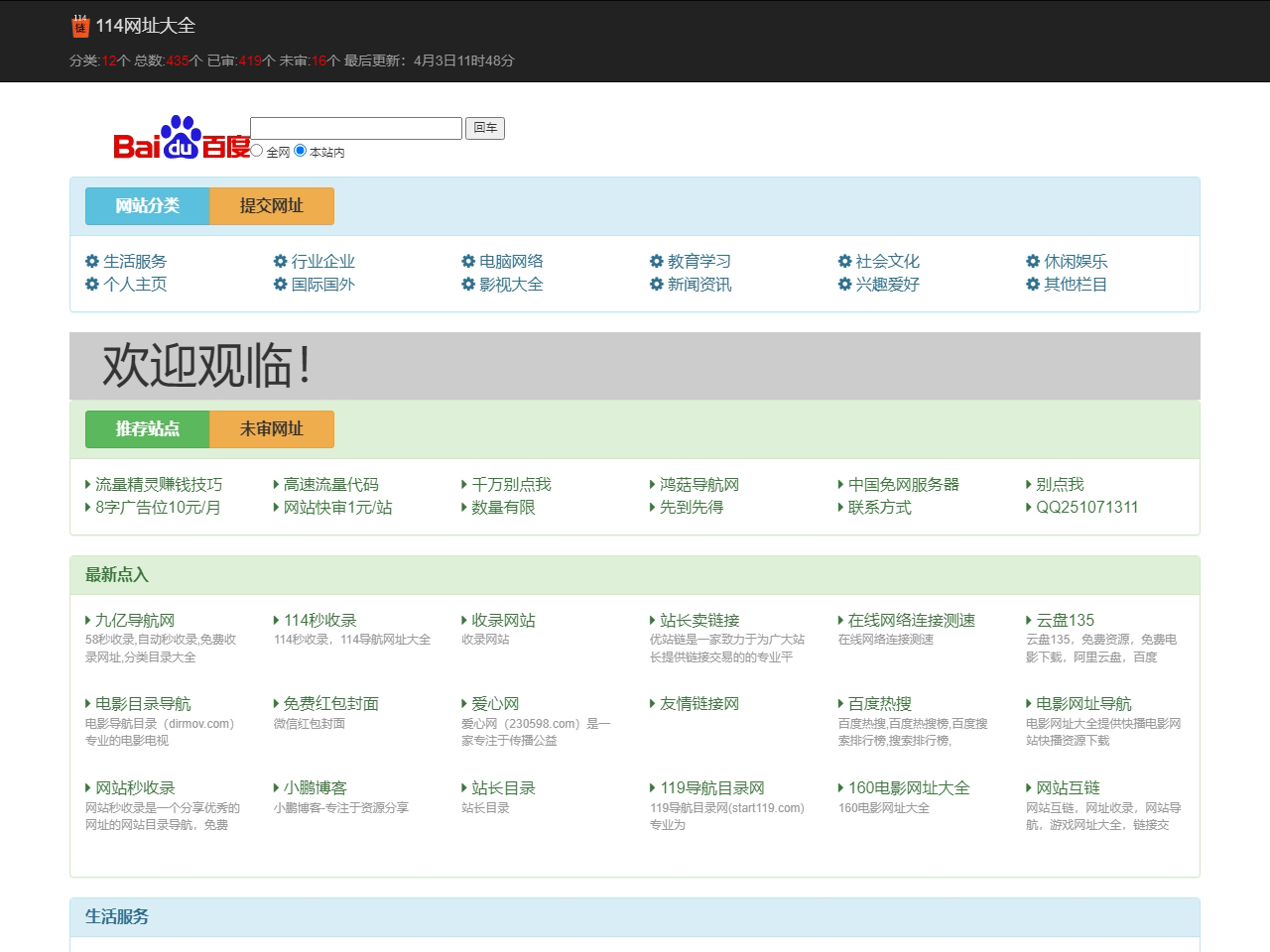Select the gear icon beside 其他栏目
The height and width of the screenshot is (952, 1270).
1033,285
